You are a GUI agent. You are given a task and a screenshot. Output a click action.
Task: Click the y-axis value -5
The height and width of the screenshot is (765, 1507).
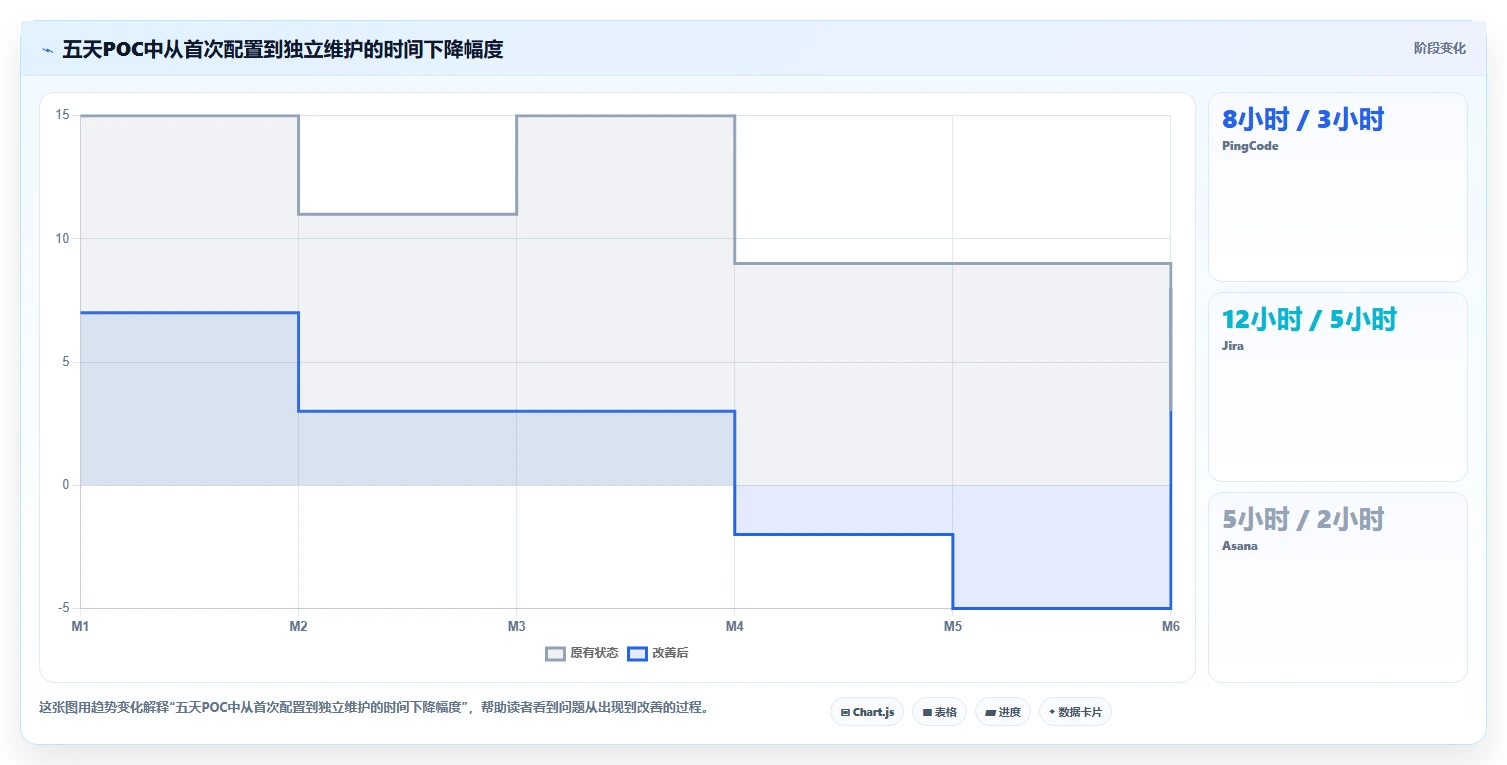pyautogui.click(x=62, y=608)
